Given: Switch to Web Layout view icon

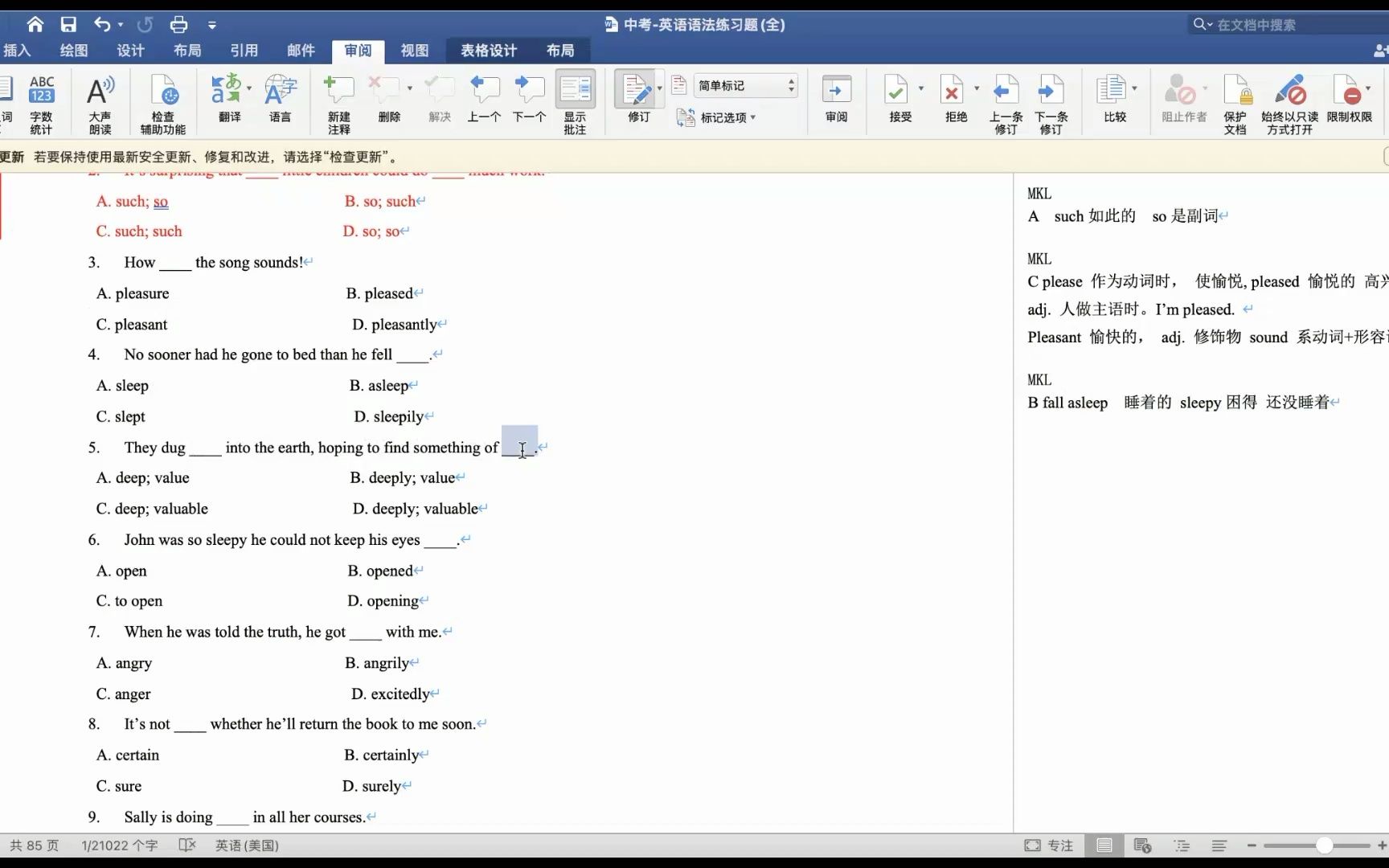Looking at the screenshot, I should coord(1142,845).
